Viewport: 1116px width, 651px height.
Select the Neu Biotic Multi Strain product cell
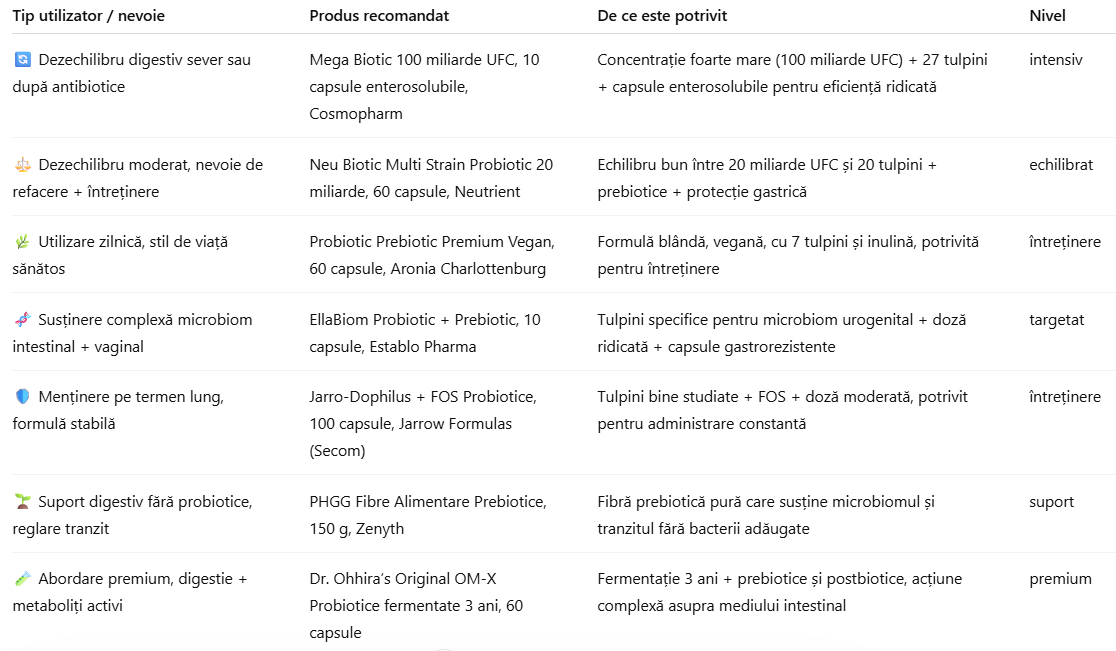pyautogui.click(x=431, y=178)
